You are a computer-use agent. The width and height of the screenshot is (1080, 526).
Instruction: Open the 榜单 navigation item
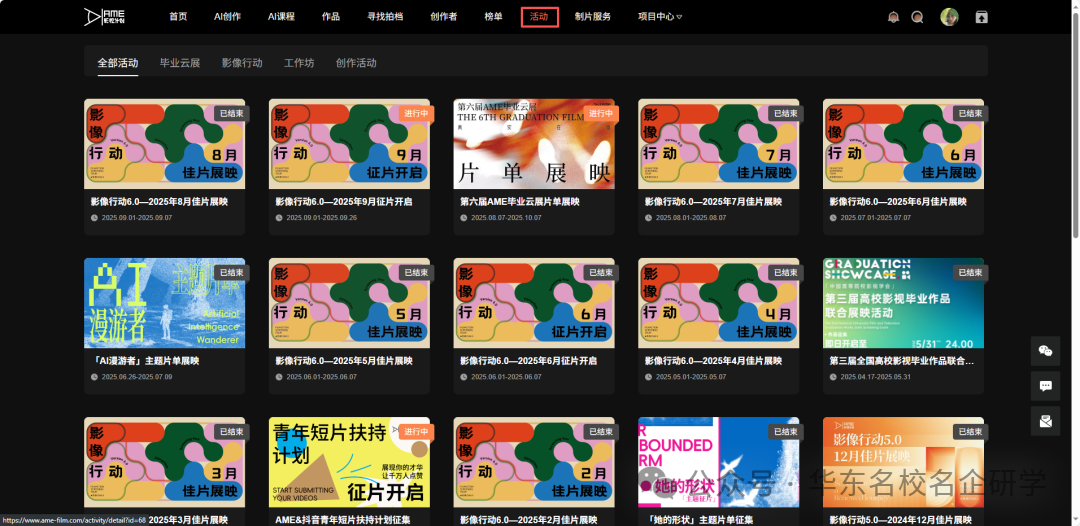493,17
